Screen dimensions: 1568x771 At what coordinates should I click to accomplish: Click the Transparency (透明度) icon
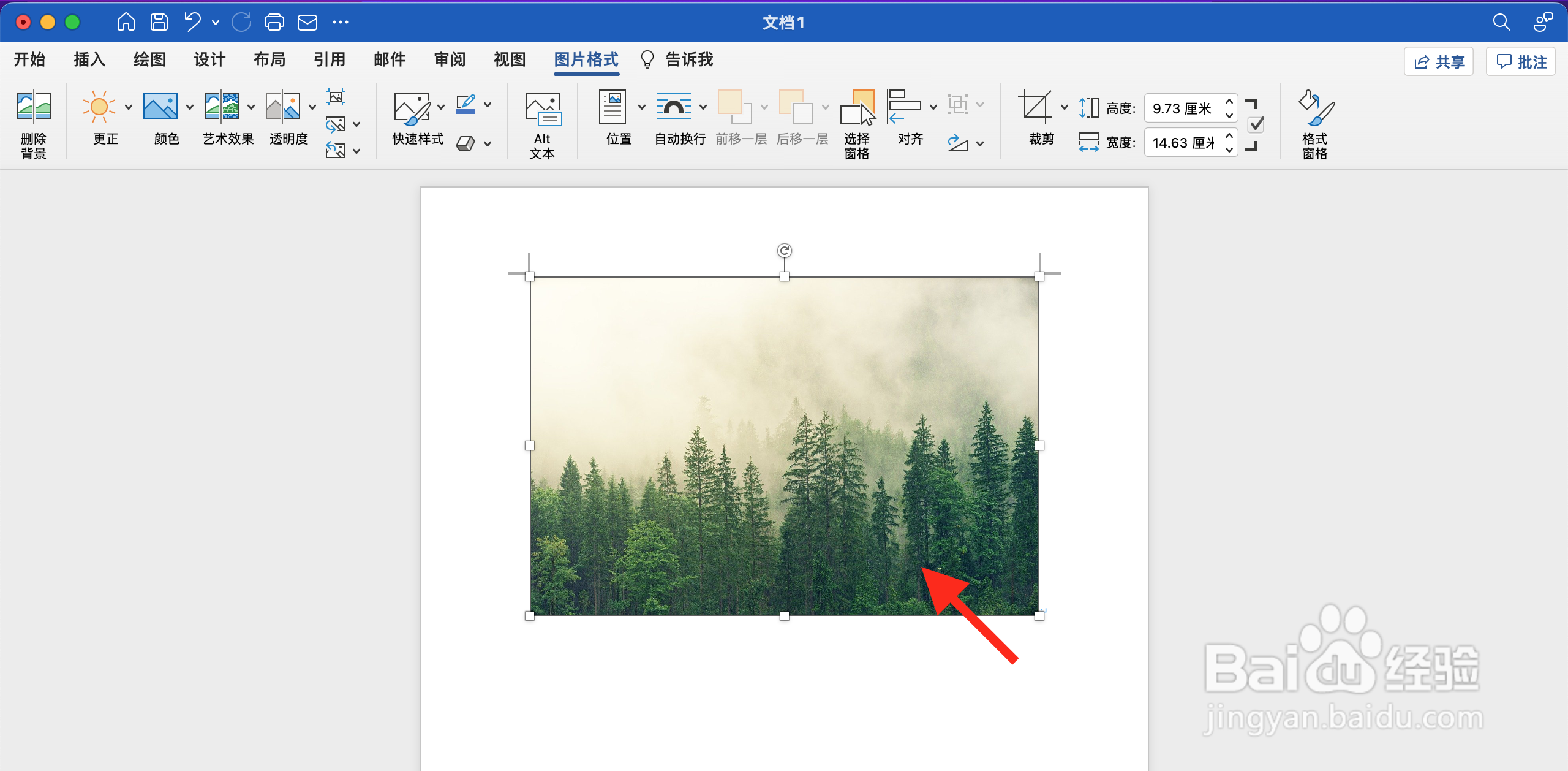282,107
